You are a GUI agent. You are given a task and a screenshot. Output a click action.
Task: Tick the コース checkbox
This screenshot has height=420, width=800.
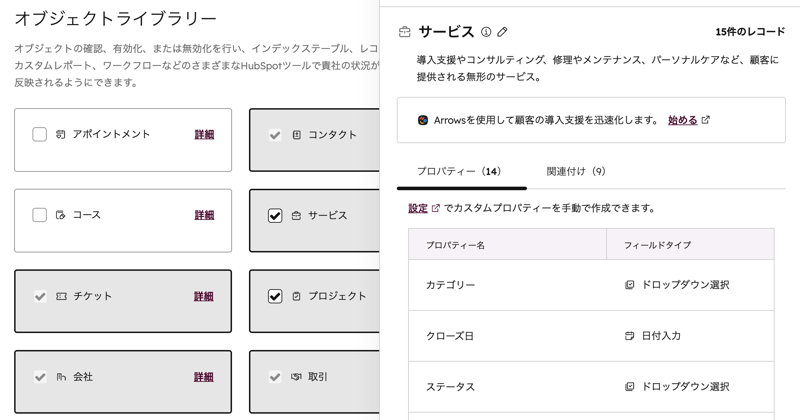40,215
